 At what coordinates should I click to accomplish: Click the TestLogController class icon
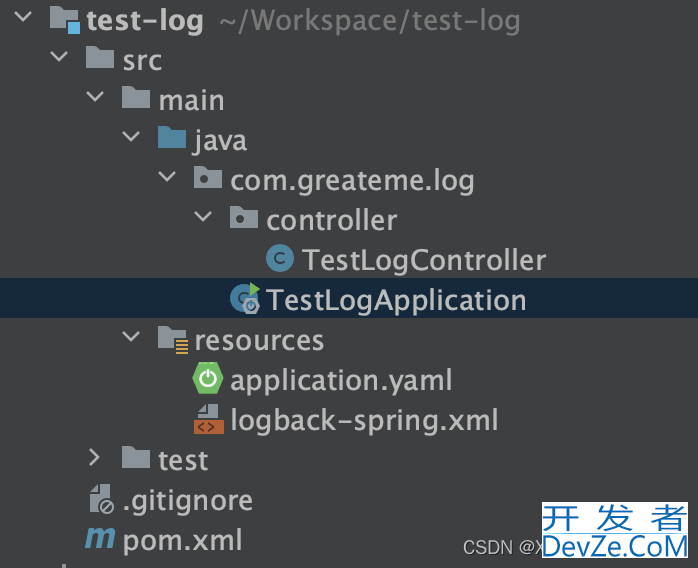tap(280, 259)
